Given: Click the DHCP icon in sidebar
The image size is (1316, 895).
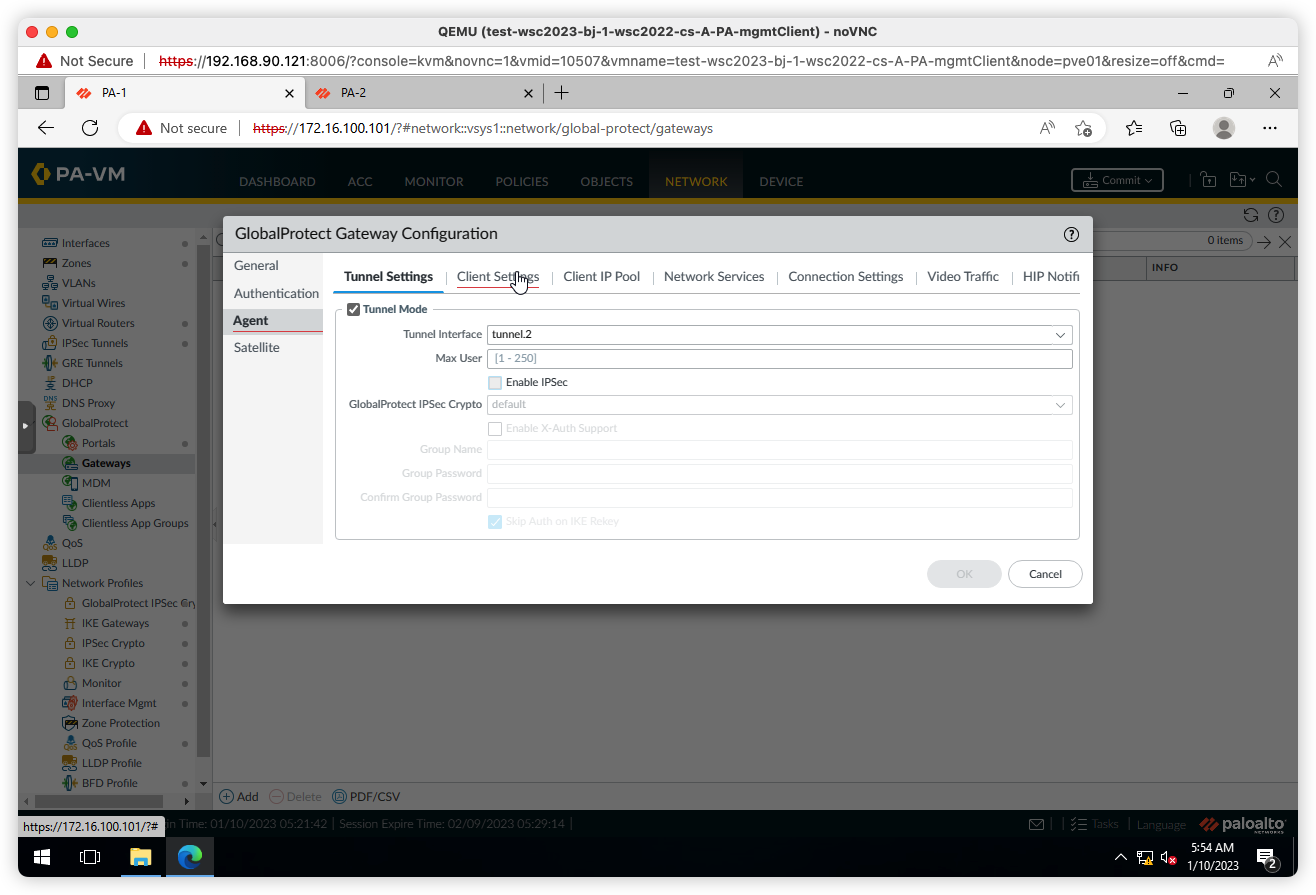Looking at the screenshot, I should click(51, 383).
